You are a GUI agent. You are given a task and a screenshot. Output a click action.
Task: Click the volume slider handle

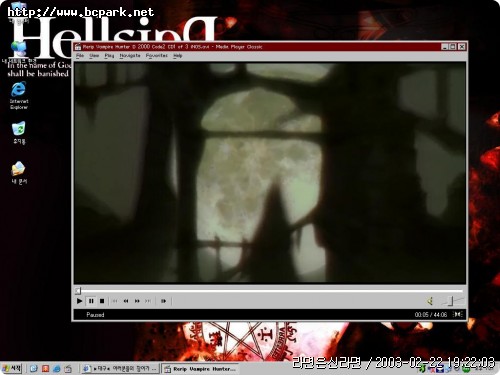tap(451, 301)
